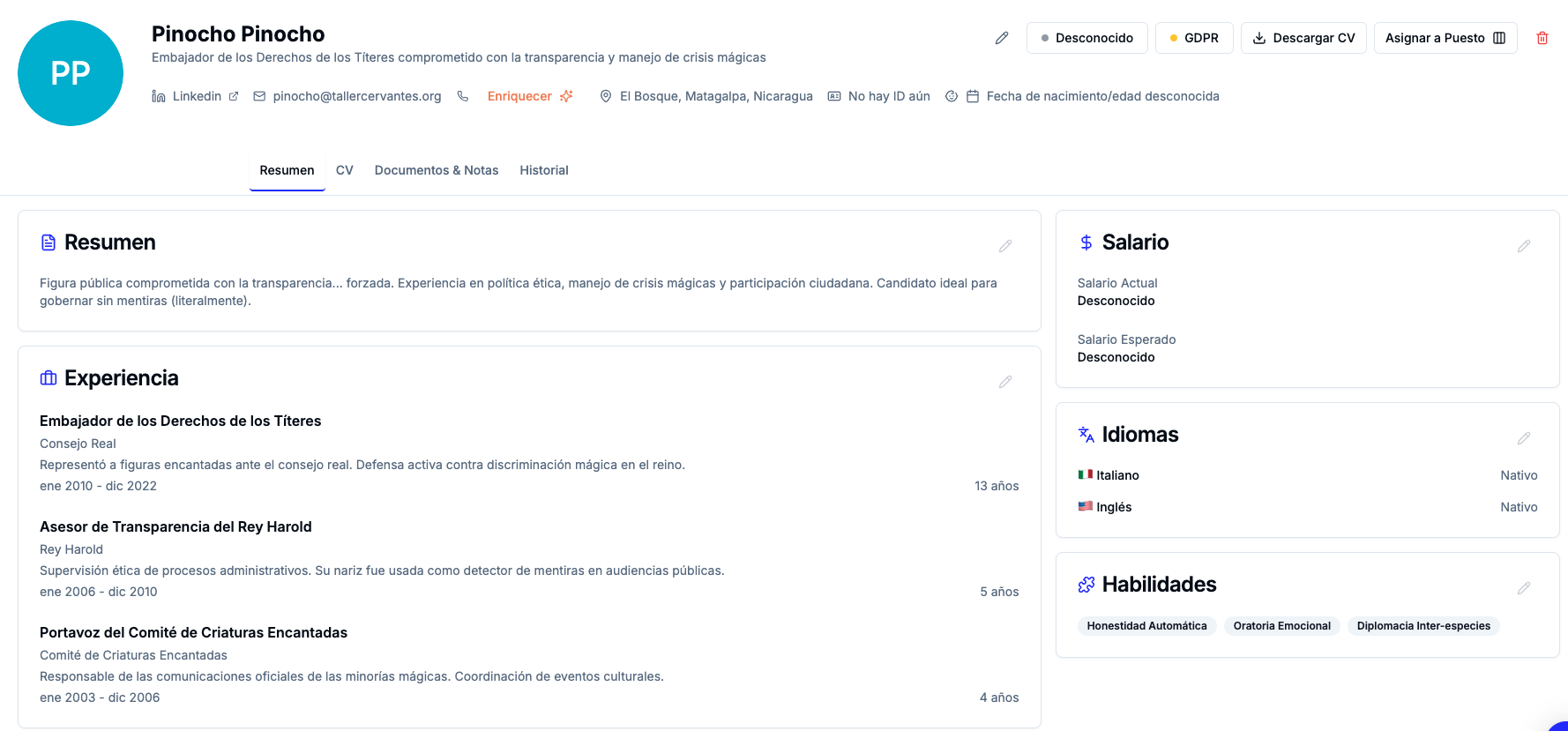
Task: Click the briefcase icon beside Experiencia
Action: (49, 377)
